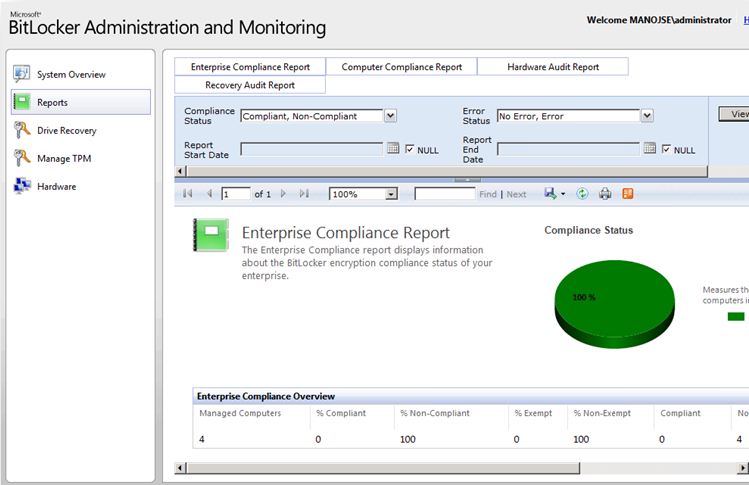
Task: Click % Exempt column header
Action: point(533,413)
